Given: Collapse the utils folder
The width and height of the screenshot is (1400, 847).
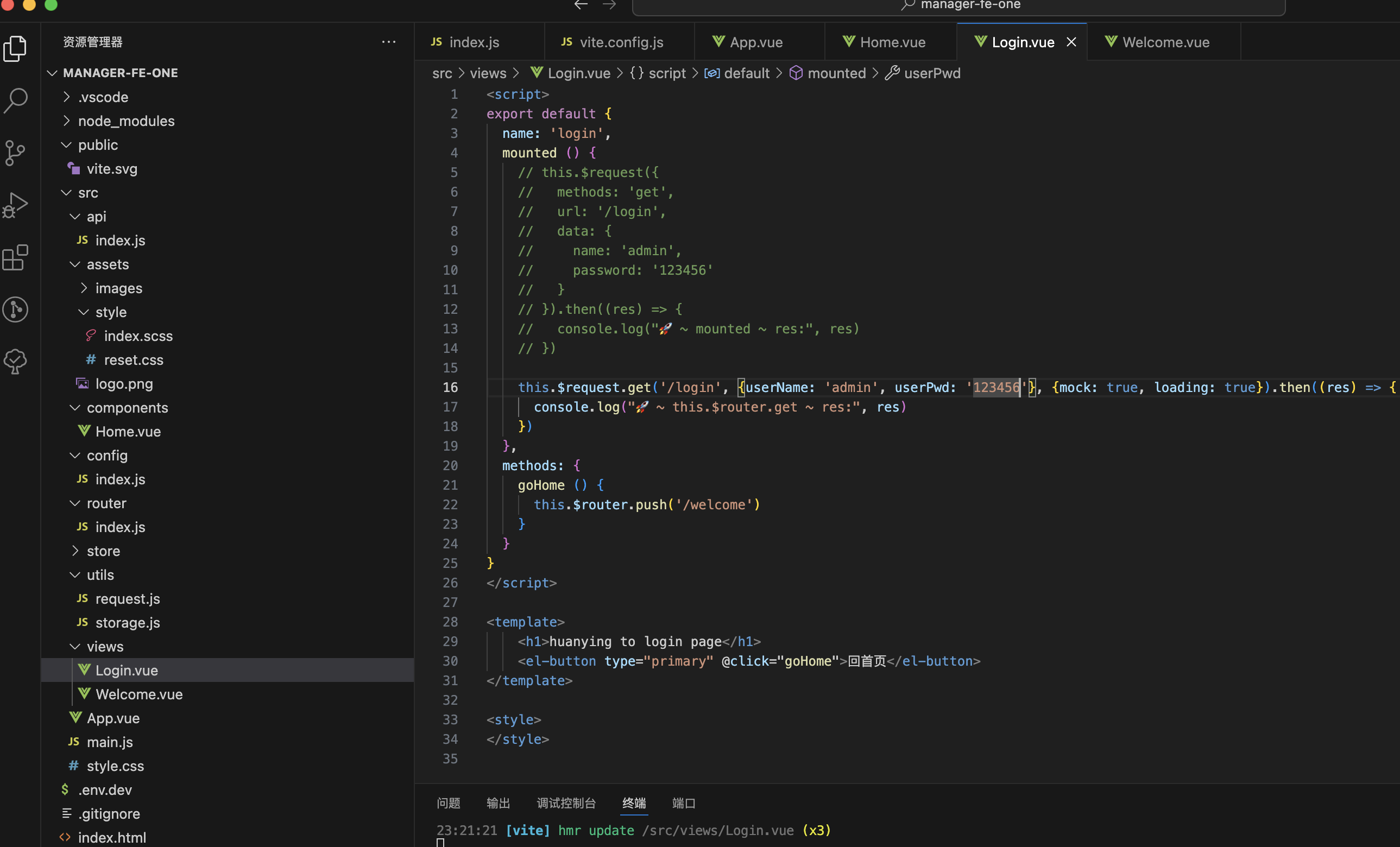Looking at the screenshot, I should (x=228, y=574).
